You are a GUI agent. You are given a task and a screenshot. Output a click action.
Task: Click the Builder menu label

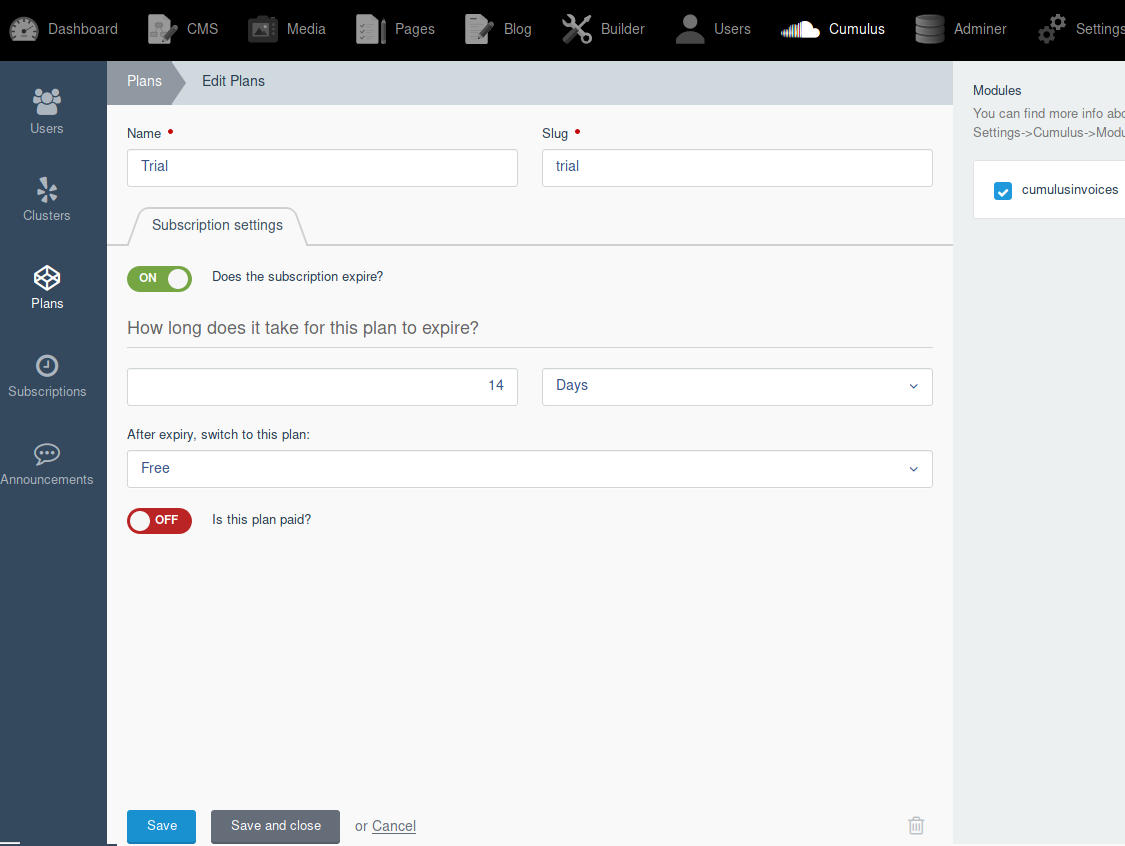(623, 29)
